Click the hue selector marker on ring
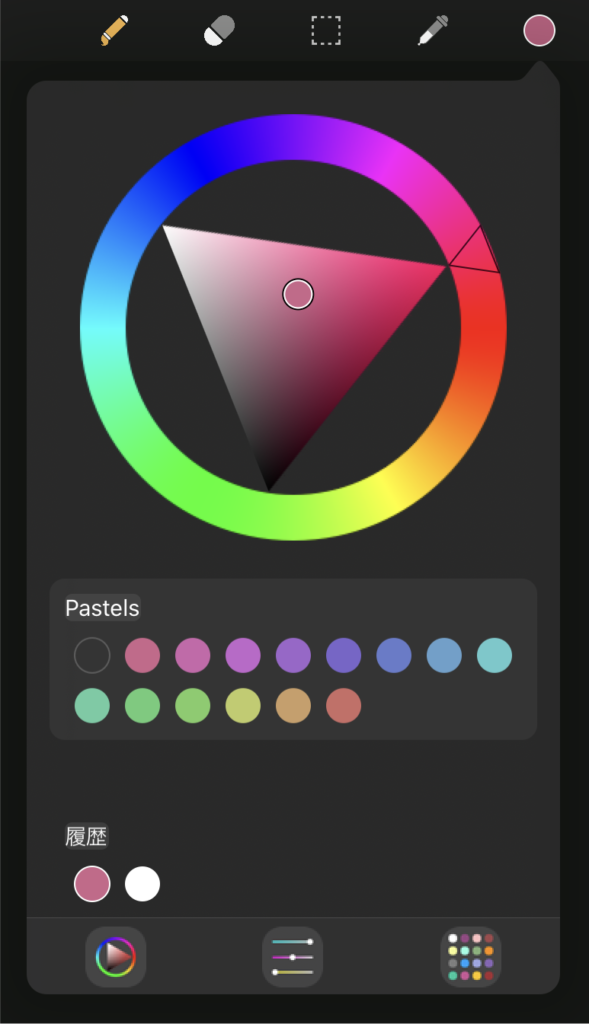Image resolution: width=589 pixels, height=1024 pixels. pos(475,251)
